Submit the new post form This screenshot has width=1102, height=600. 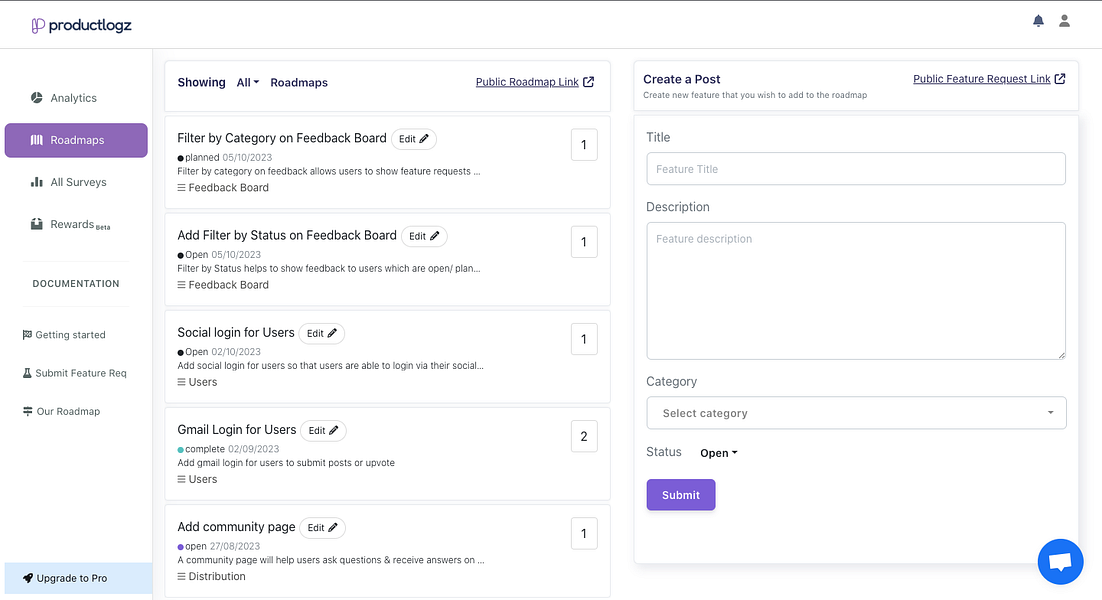point(681,495)
